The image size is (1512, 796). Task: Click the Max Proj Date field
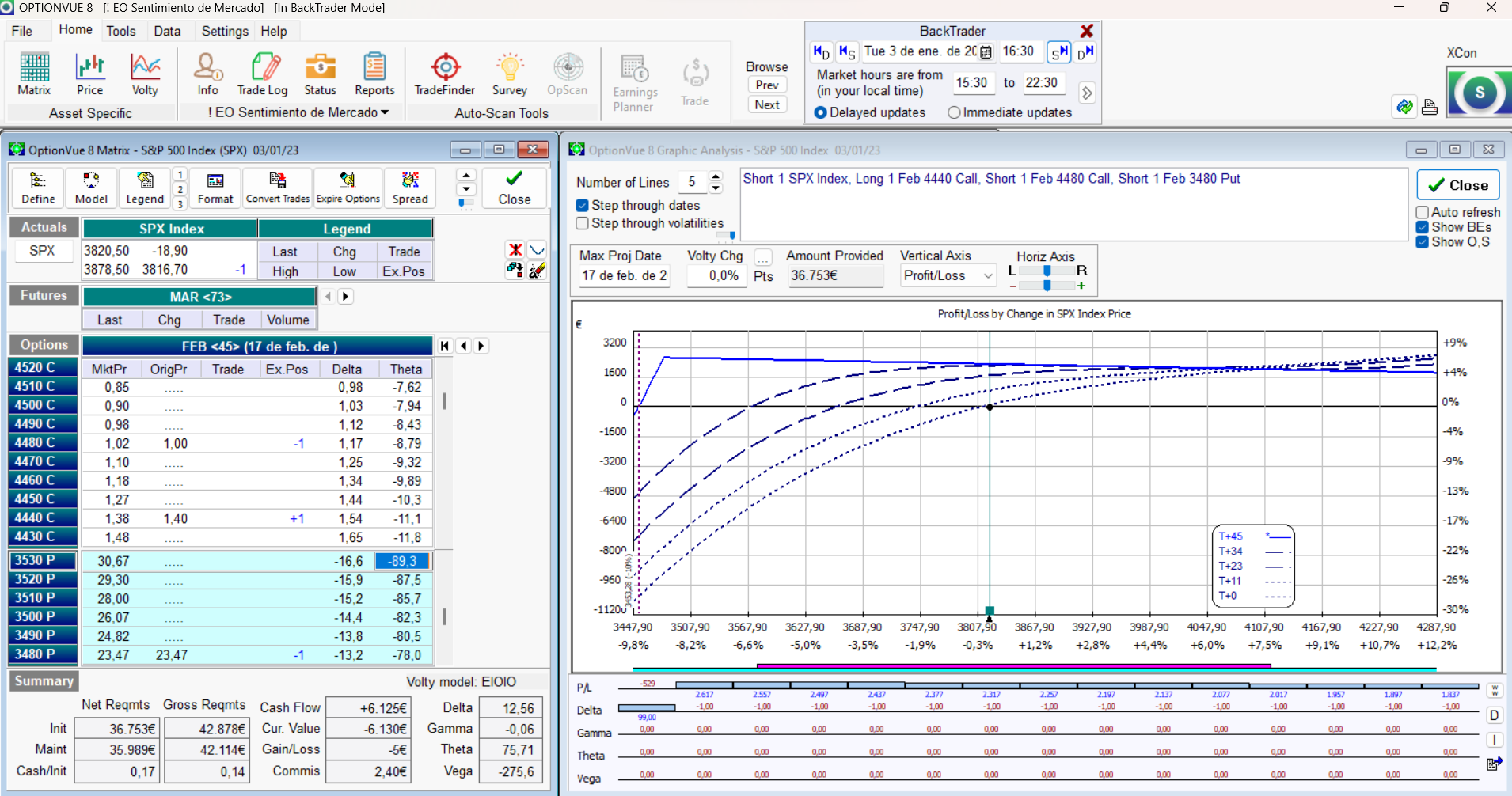tap(624, 275)
